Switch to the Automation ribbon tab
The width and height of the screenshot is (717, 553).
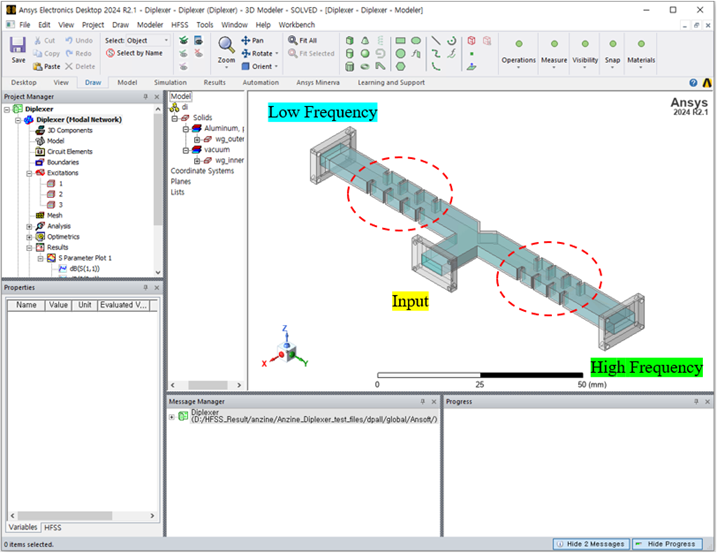(x=261, y=82)
